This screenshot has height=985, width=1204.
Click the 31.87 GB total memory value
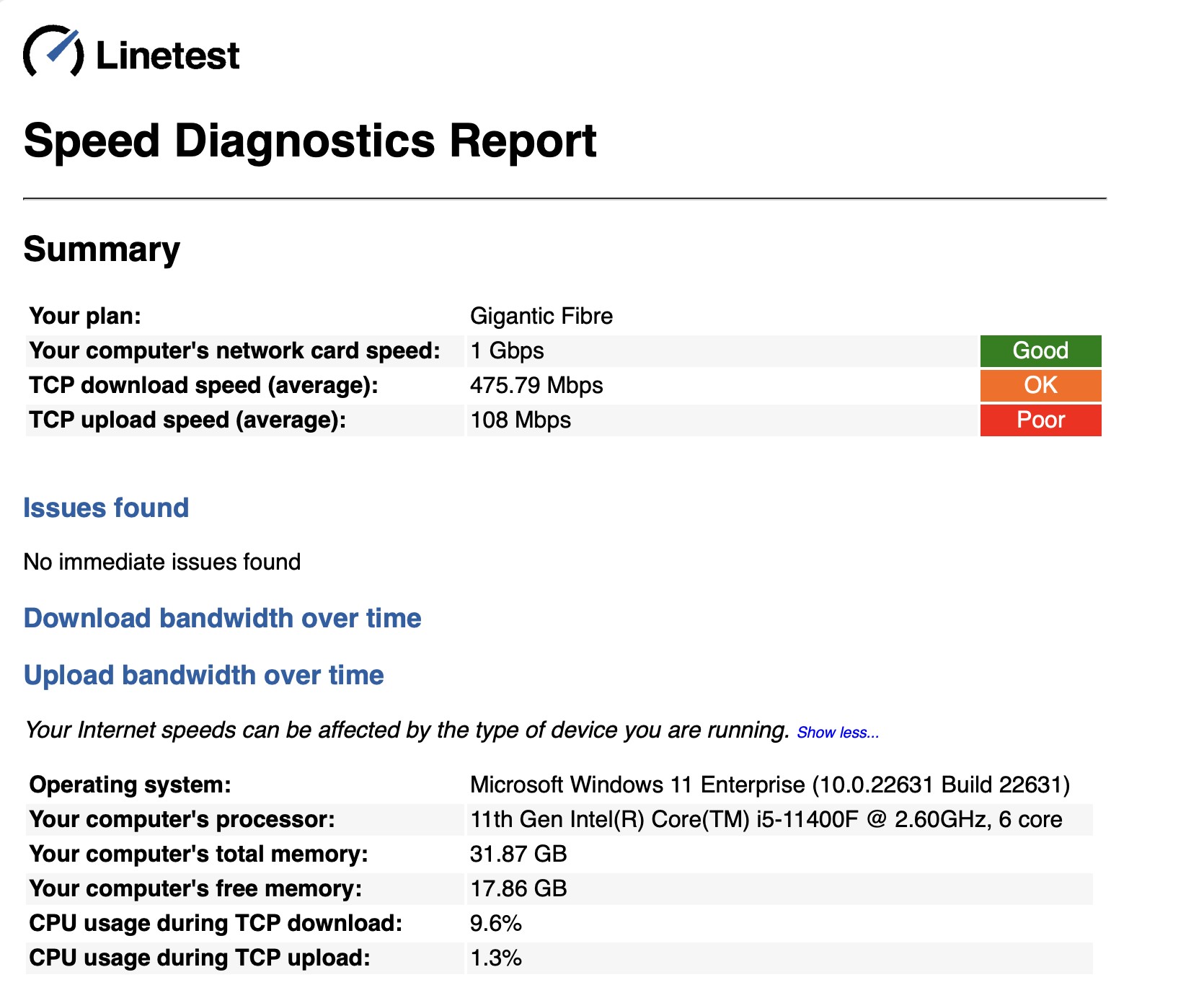pos(518,854)
